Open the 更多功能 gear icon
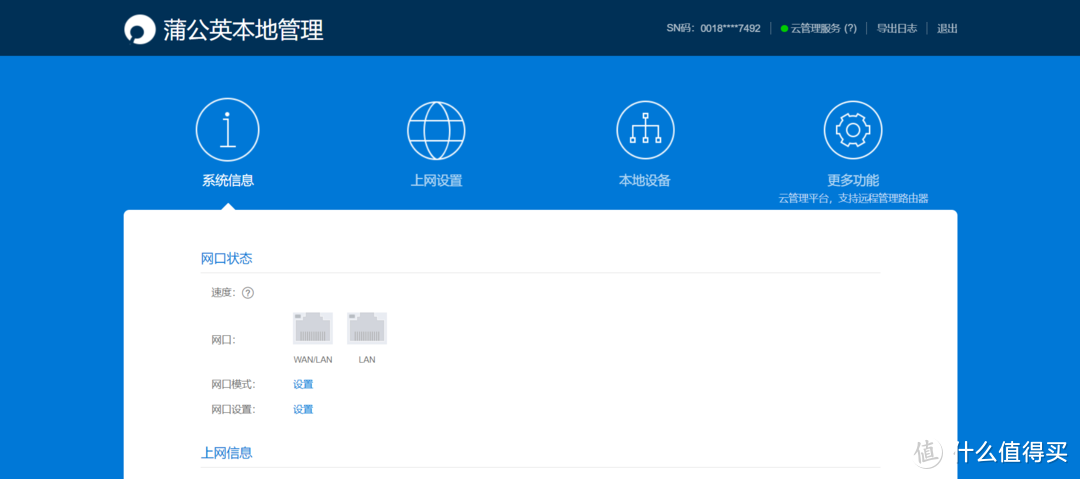The image size is (1080, 479). tap(853, 130)
